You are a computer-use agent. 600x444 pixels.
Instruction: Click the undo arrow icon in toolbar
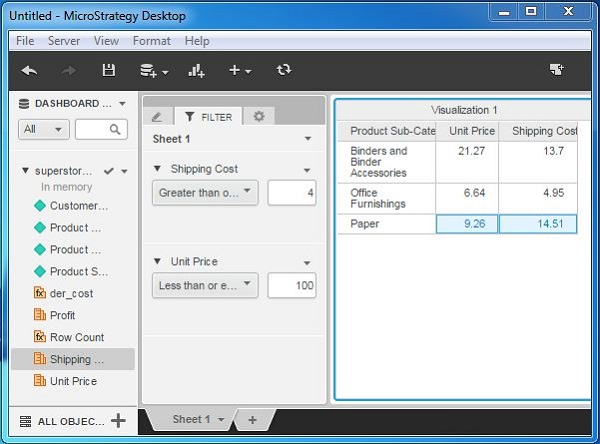pyautogui.click(x=29, y=70)
